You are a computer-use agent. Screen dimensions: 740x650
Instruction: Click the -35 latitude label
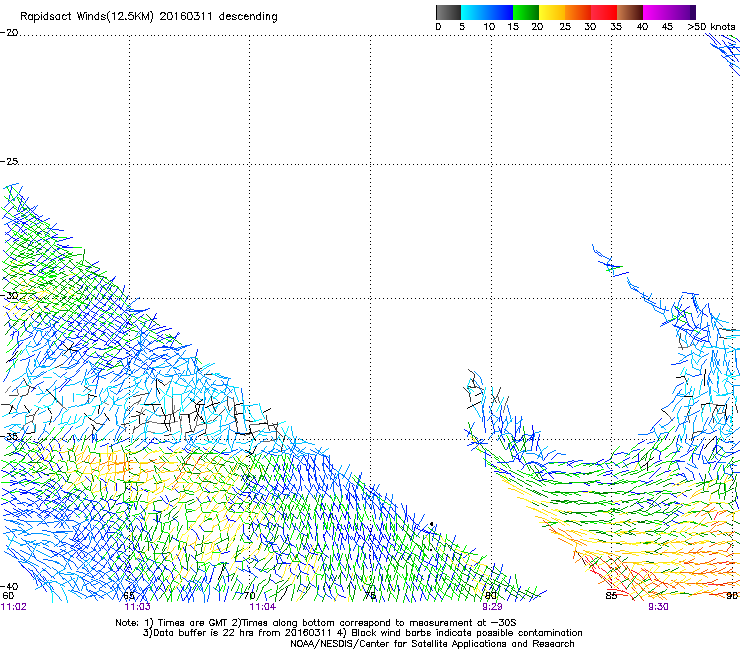(9, 436)
